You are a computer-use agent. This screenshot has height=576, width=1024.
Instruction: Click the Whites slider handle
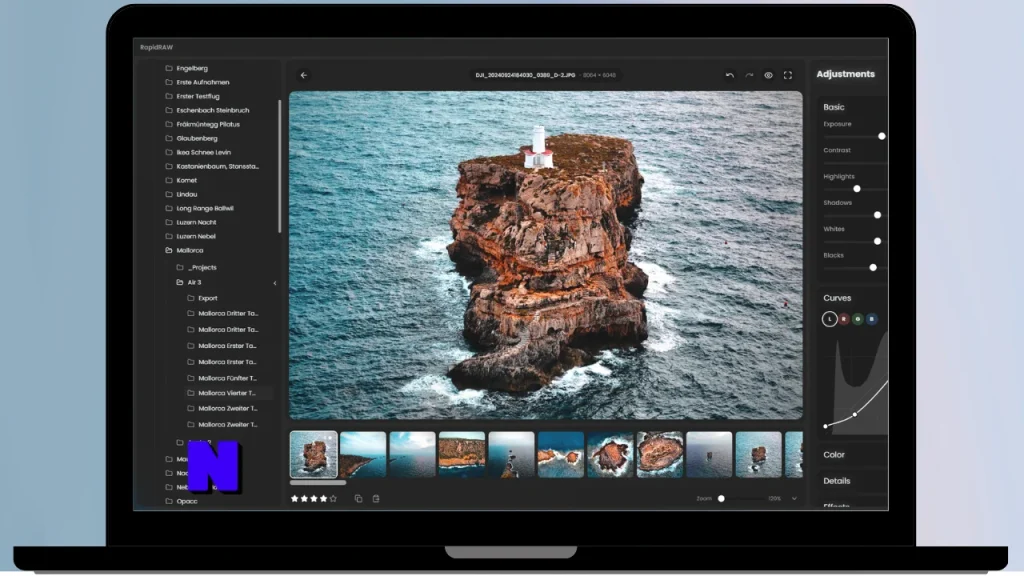coord(878,241)
